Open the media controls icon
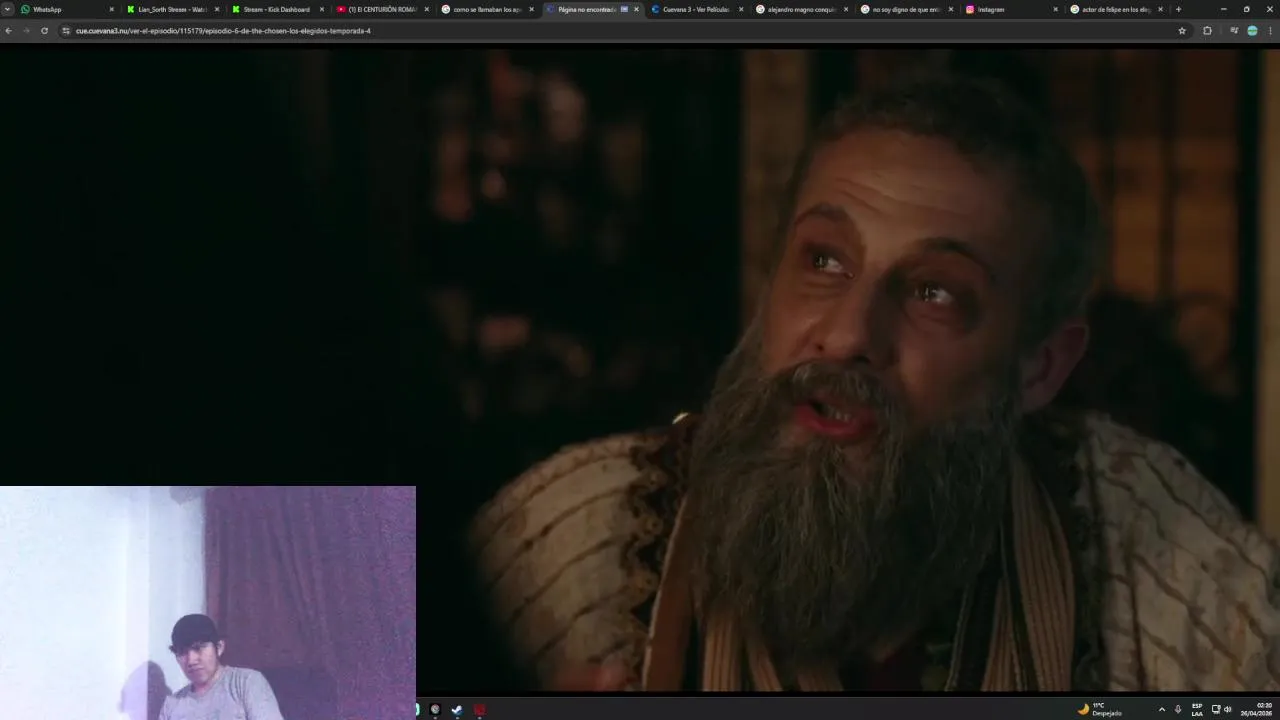1280x720 pixels. 1234,31
